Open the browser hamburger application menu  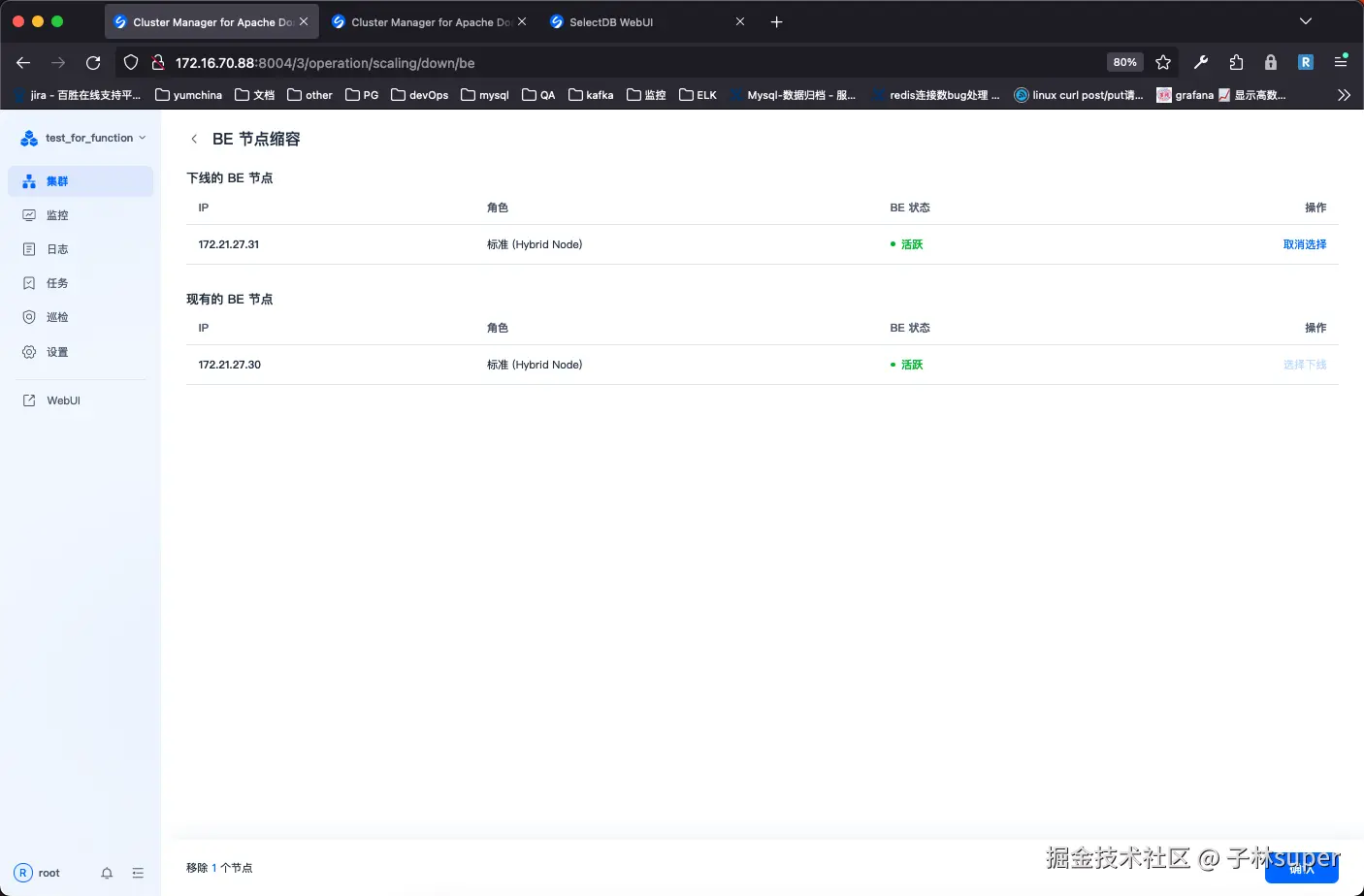coord(1341,62)
